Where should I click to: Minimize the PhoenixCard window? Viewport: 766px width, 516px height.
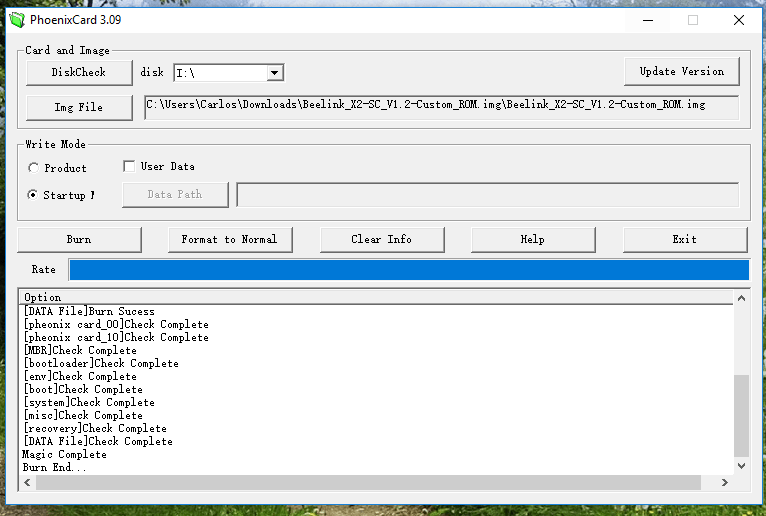[x=646, y=20]
